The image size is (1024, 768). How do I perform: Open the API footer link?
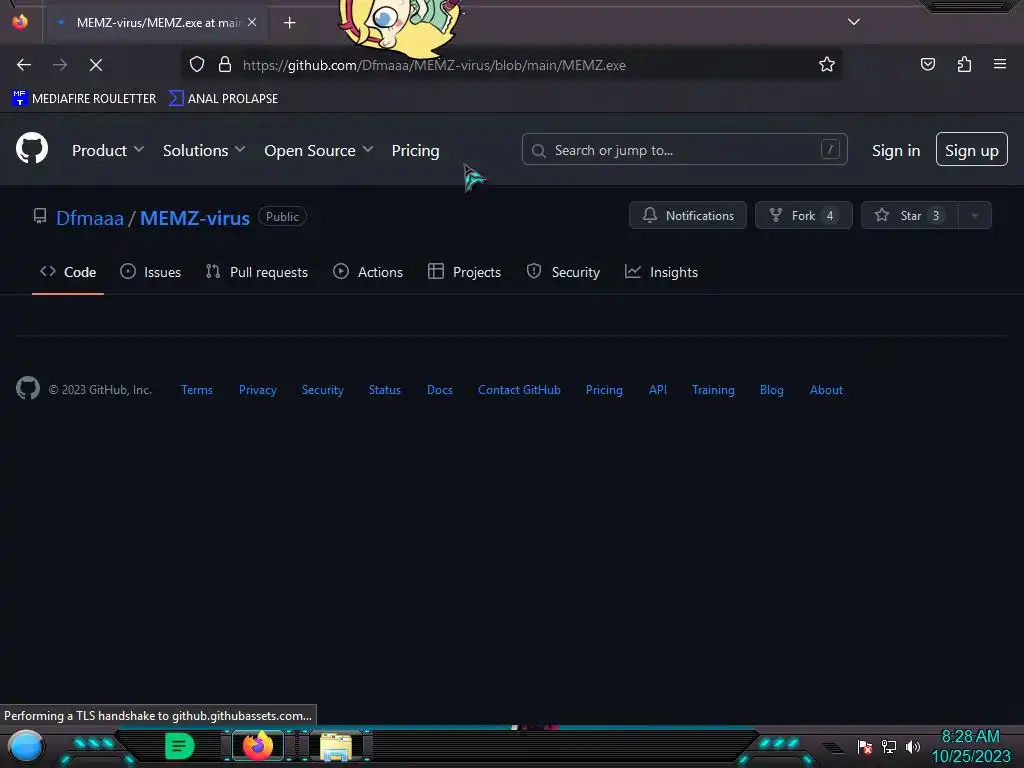[658, 390]
